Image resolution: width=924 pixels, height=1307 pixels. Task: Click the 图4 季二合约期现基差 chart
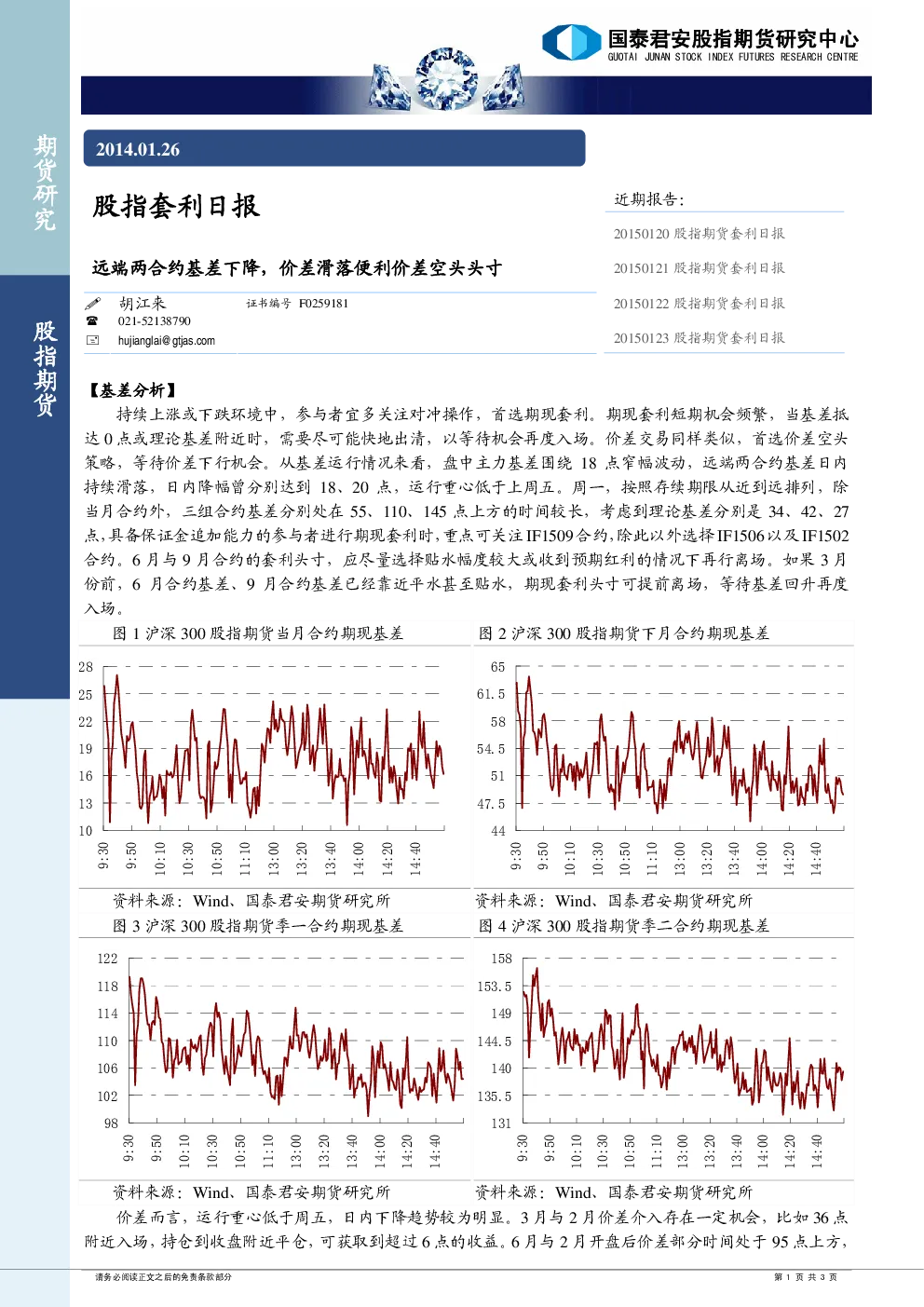663,1055
